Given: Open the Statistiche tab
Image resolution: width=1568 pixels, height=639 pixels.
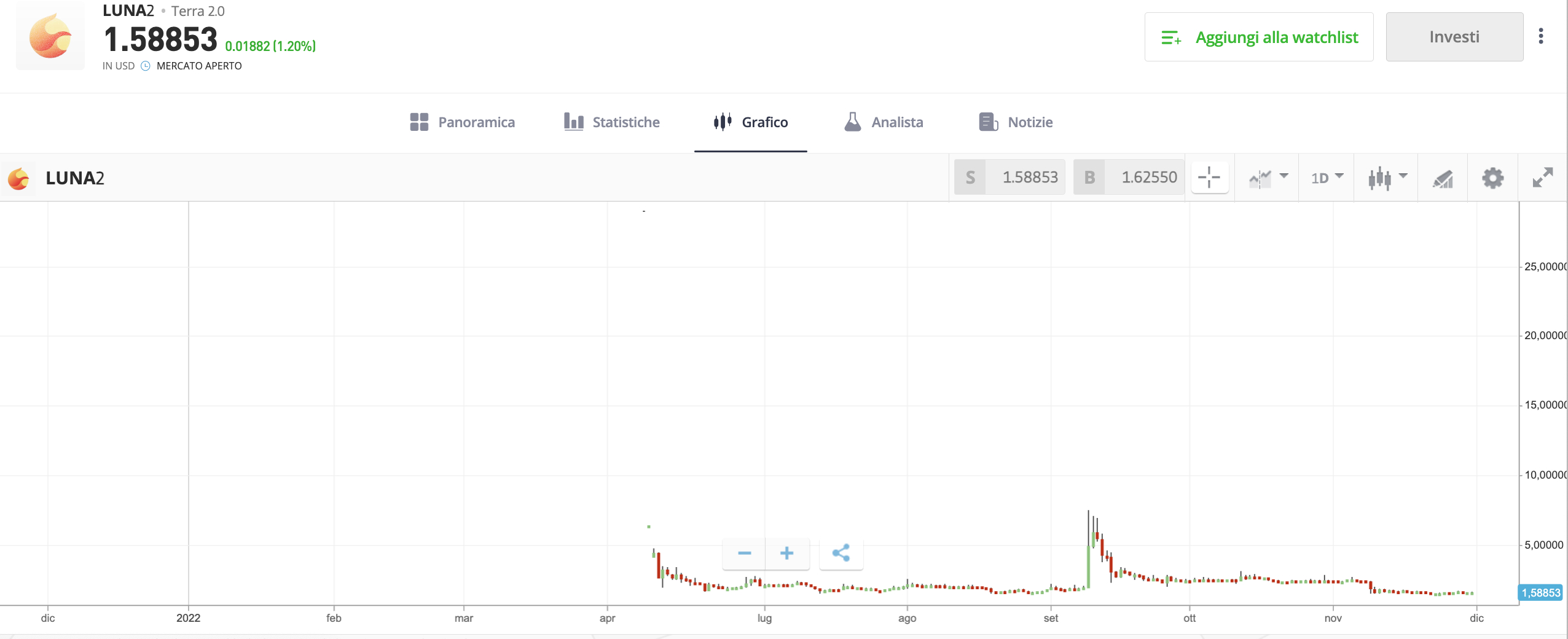Looking at the screenshot, I should point(612,122).
